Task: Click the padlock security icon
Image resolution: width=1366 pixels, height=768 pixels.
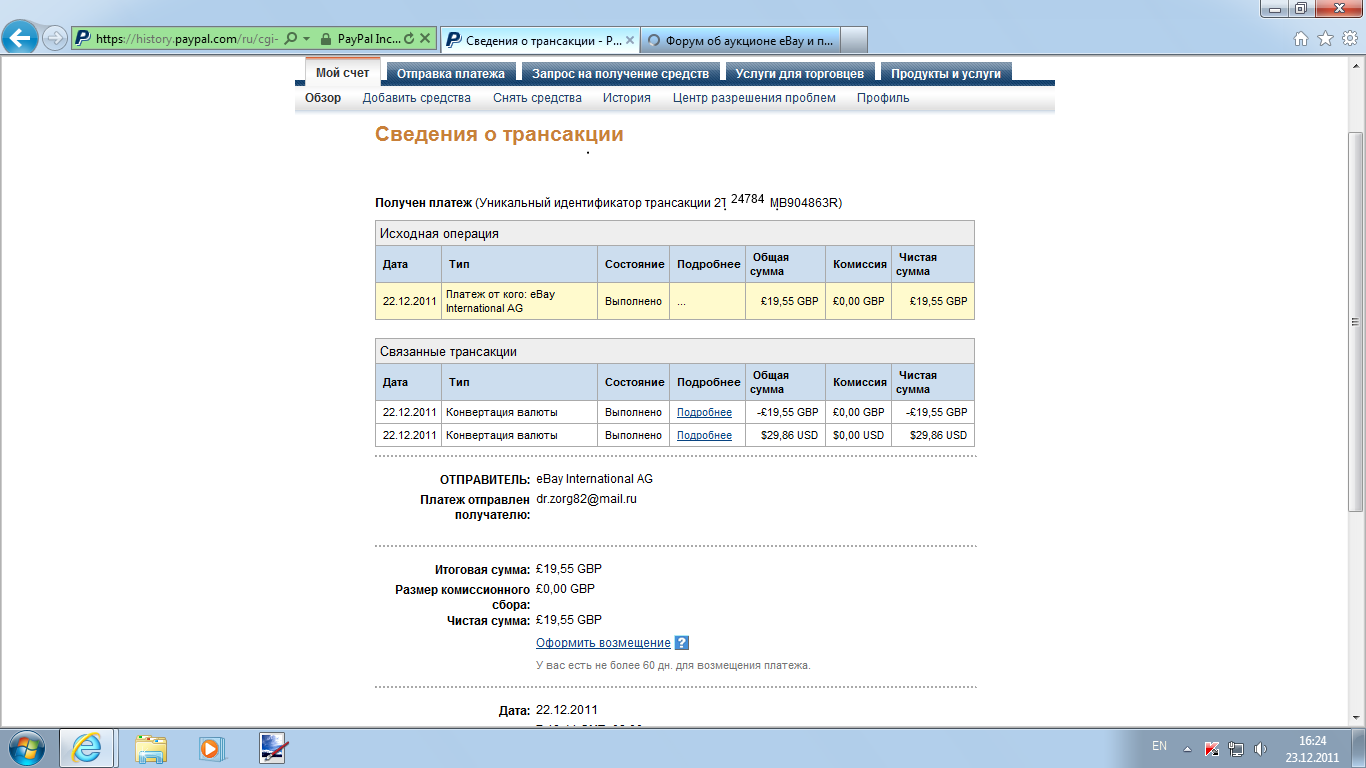Action: [x=325, y=39]
